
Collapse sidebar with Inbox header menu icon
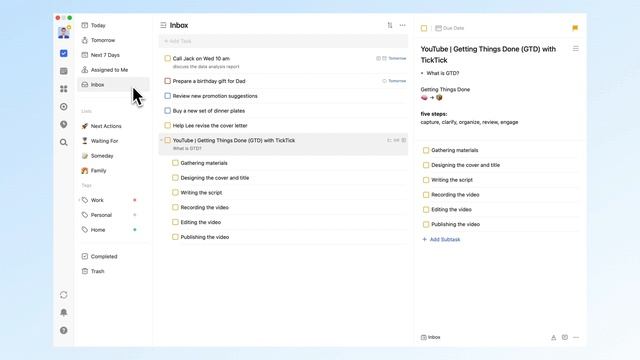pos(163,25)
